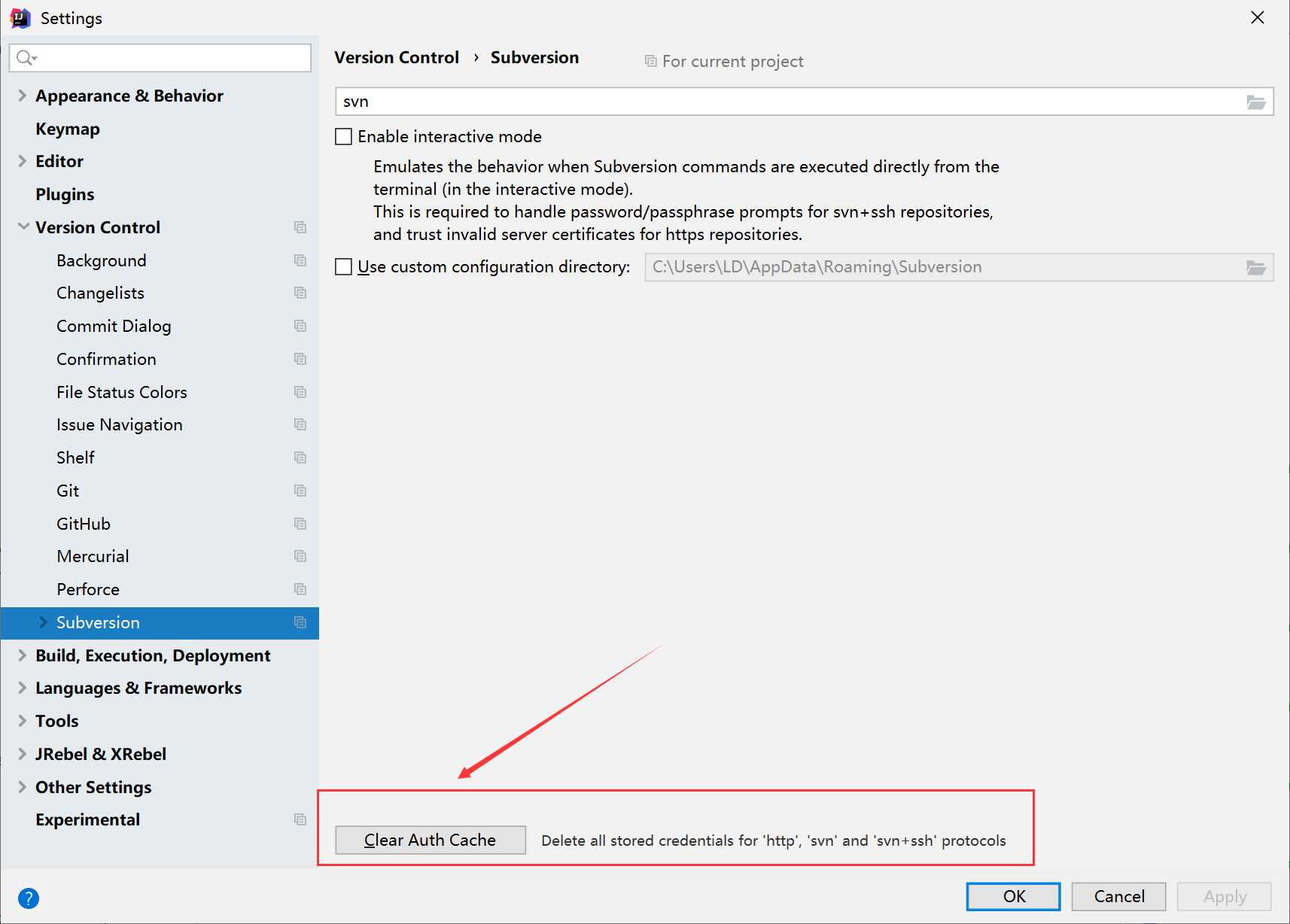
Task: Select the Shelf settings item
Action: 75,457
